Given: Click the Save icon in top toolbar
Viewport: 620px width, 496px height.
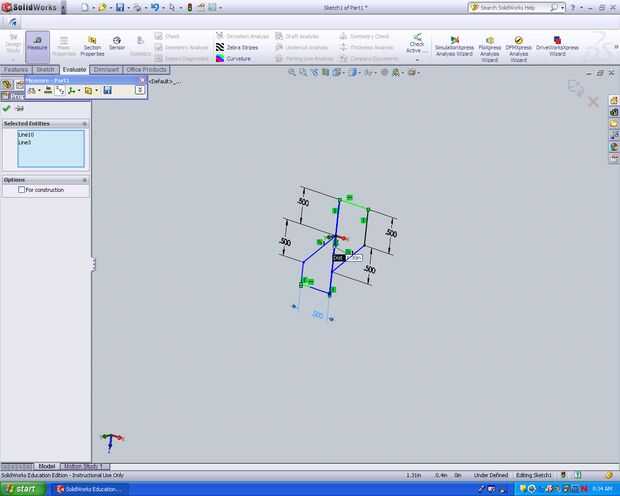Looking at the screenshot, I should click(x=120, y=7).
